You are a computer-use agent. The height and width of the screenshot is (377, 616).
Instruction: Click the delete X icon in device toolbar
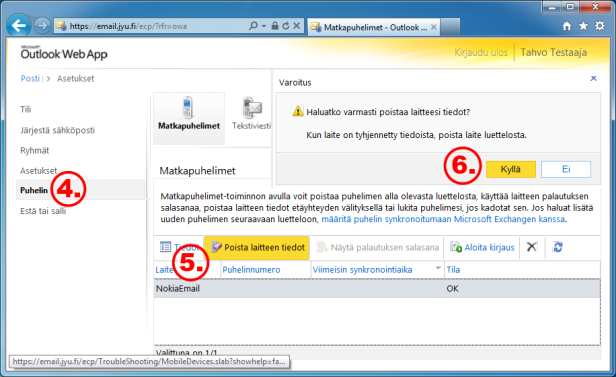click(x=532, y=247)
